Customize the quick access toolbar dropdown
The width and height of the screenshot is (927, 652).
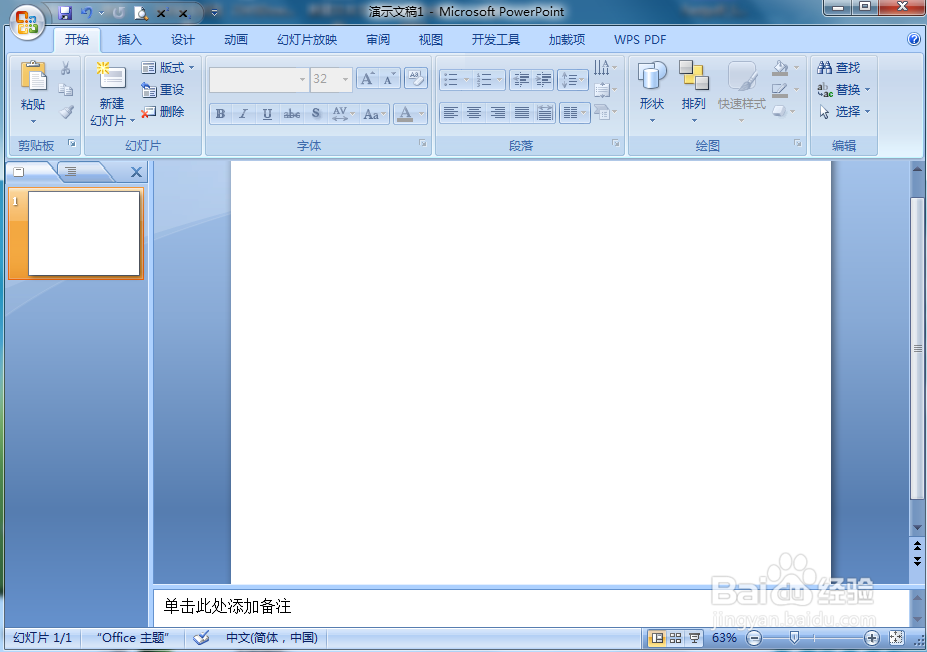(x=214, y=12)
